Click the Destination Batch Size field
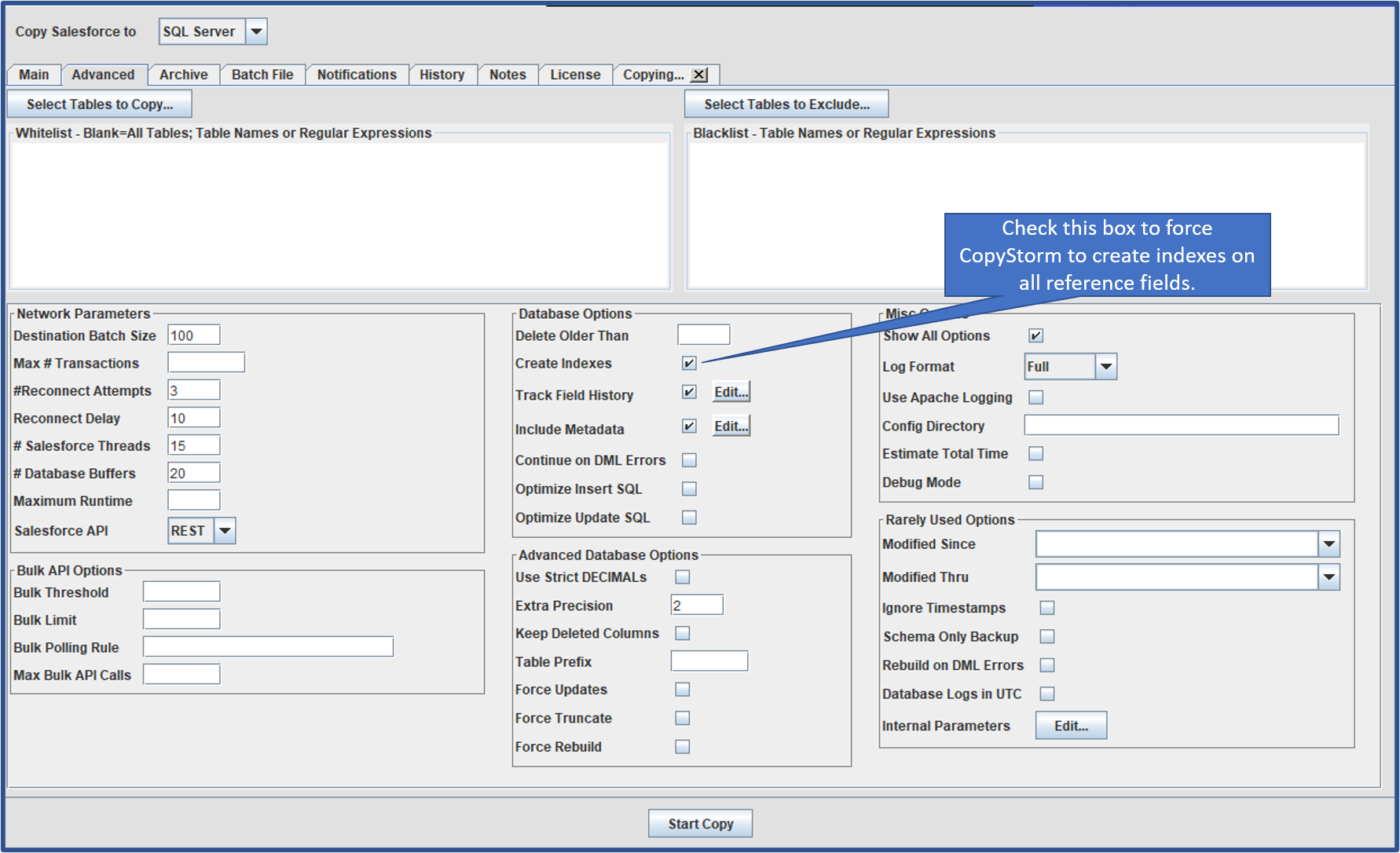Screen dimensions: 1400x853 pyautogui.click(x=194, y=335)
